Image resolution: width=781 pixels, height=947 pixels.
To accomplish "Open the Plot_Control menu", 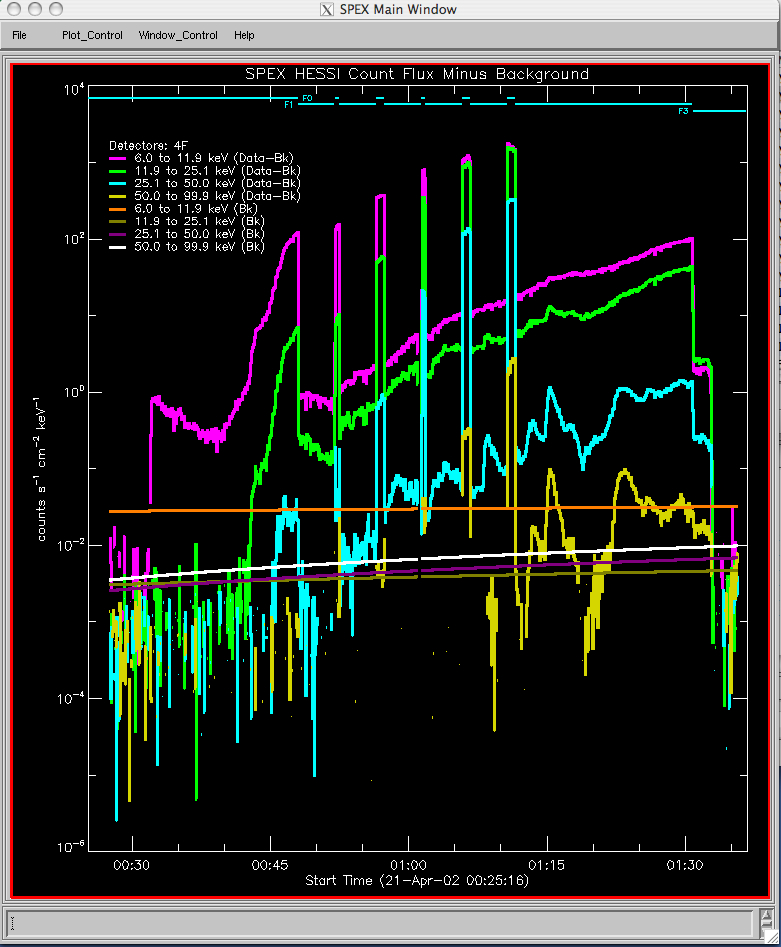I will coord(92,35).
